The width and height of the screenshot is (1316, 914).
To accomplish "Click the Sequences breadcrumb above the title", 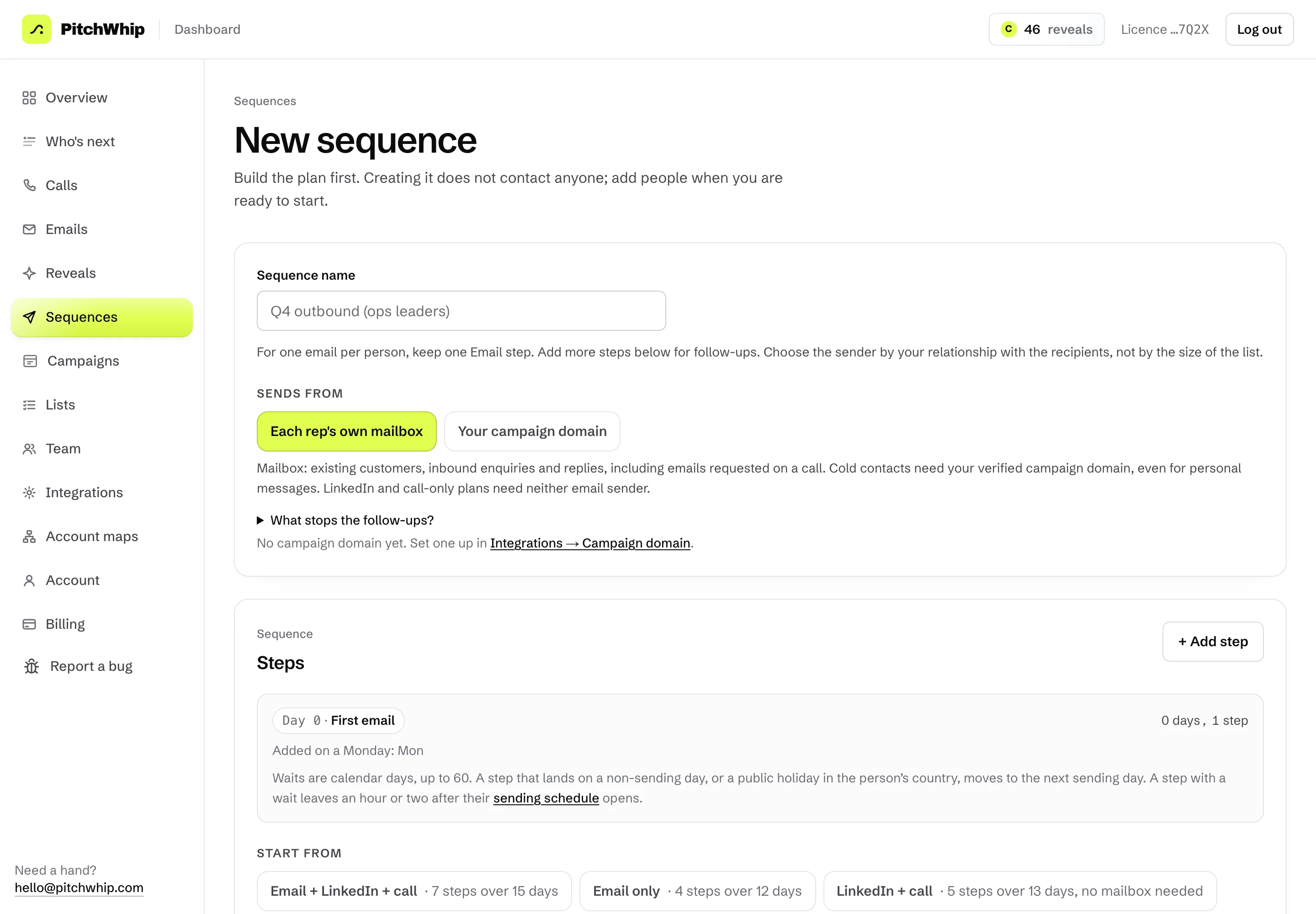I will (x=265, y=101).
